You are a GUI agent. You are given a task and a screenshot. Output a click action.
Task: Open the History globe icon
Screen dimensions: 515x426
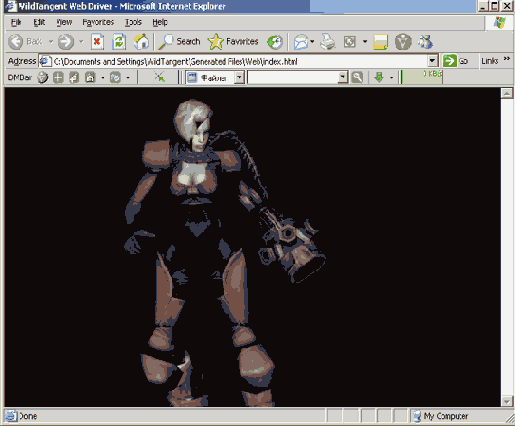click(x=275, y=42)
